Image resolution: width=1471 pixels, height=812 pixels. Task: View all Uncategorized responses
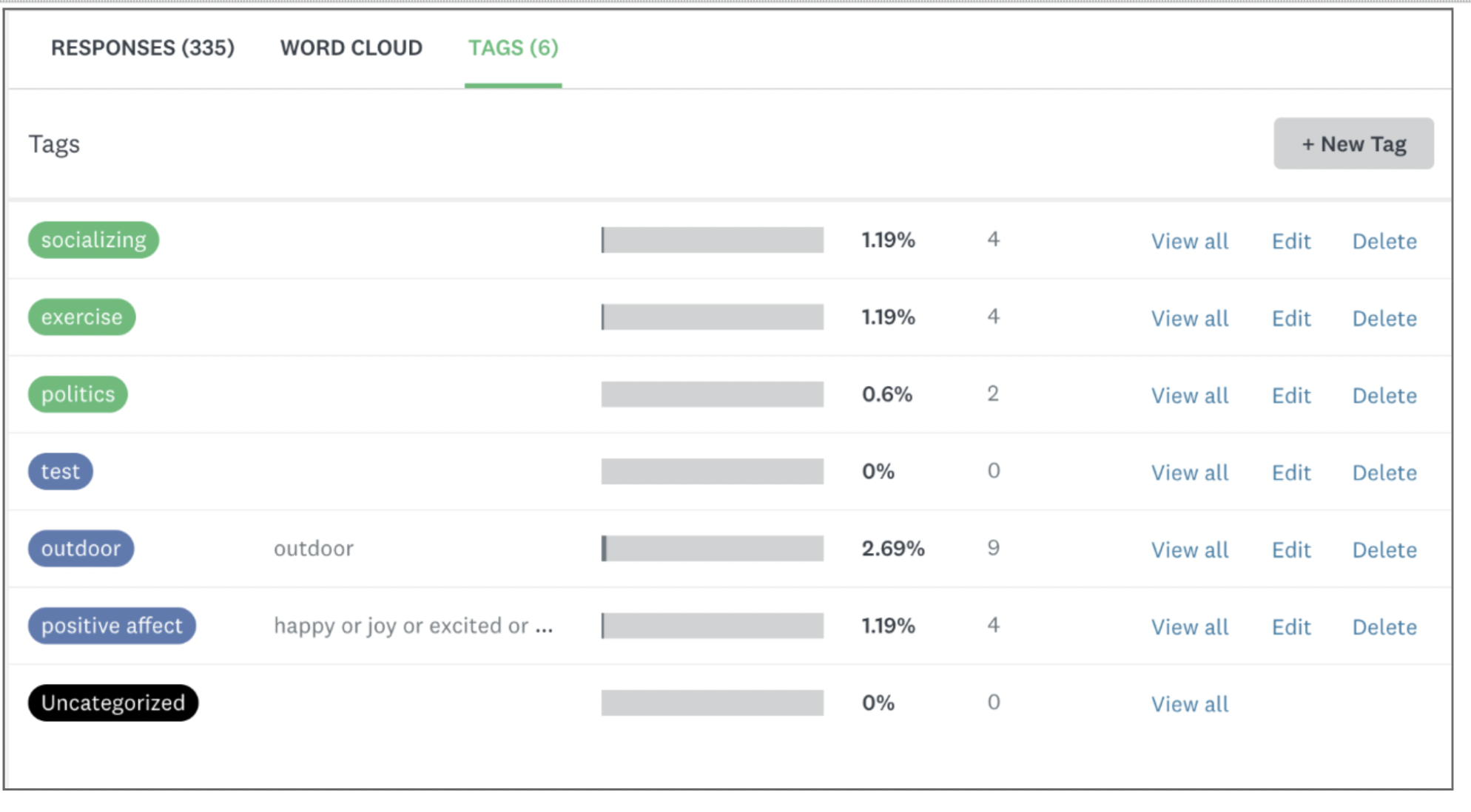(x=1189, y=703)
